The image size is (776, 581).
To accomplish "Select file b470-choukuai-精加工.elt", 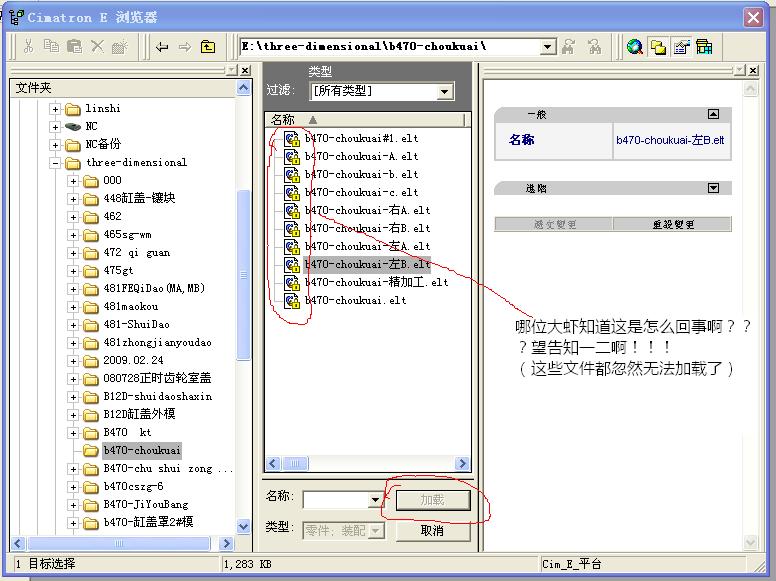I will tap(376, 282).
